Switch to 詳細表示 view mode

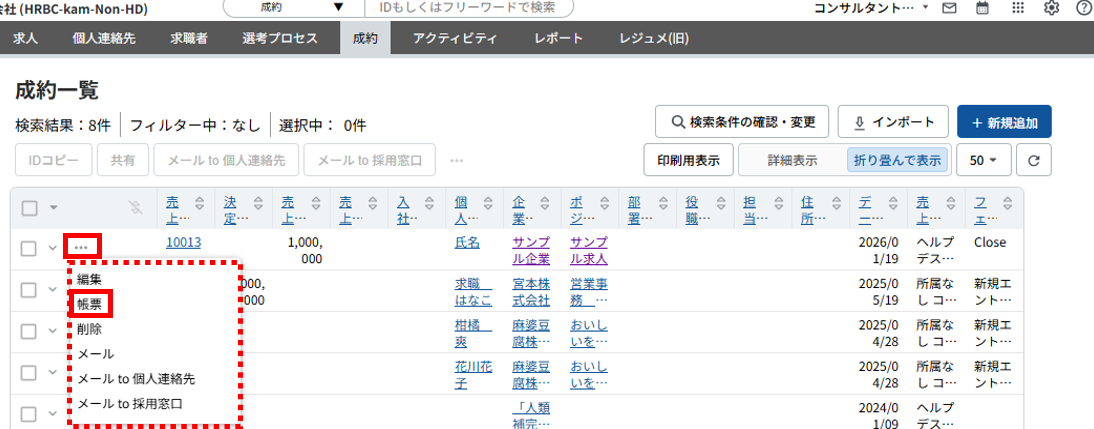coord(791,159)
